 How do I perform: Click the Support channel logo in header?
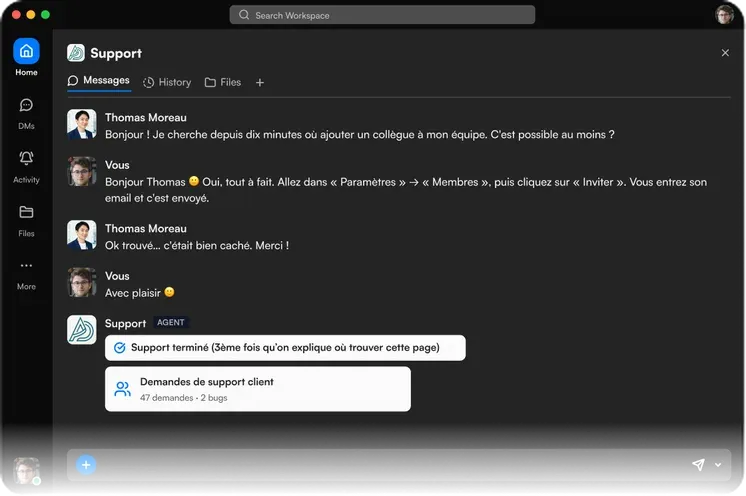point(76,53)
